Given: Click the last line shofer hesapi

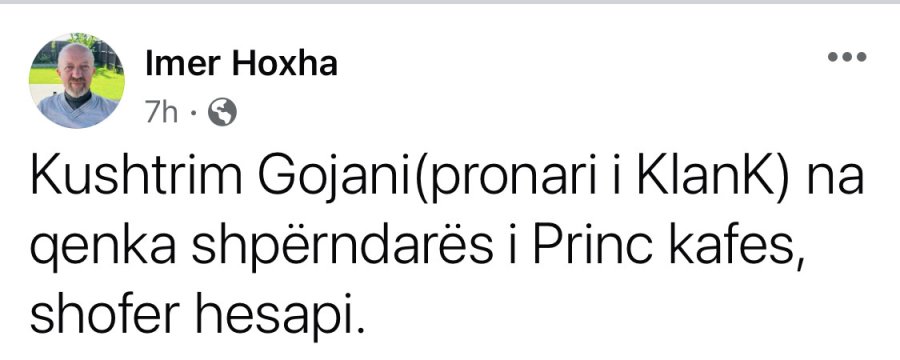Looking at the screenshot, I should tap(196, 315).
